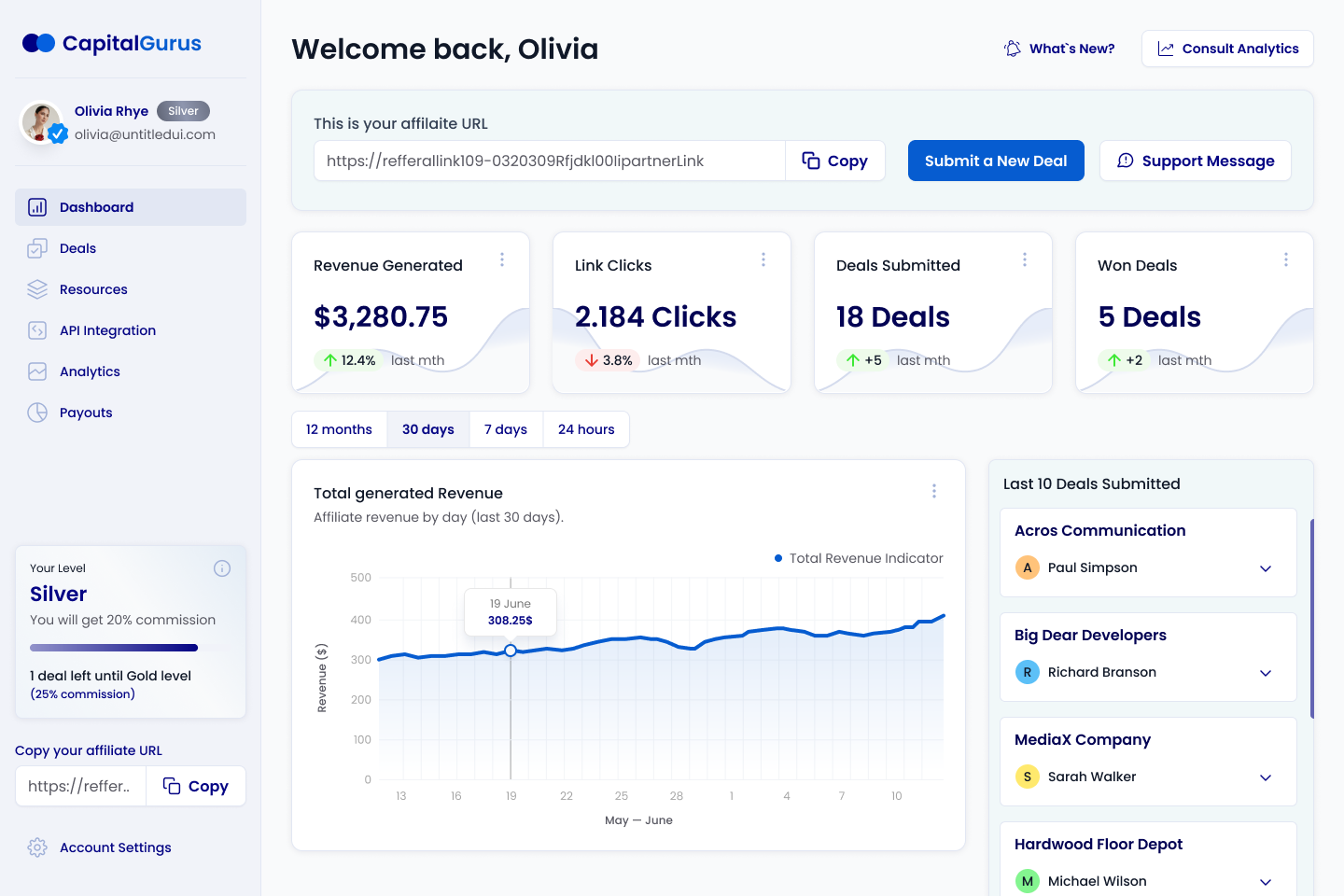Click the What's New bell icon
Screen dimensions: 1344x896
pyautogui.click(x=1013, y=49)
